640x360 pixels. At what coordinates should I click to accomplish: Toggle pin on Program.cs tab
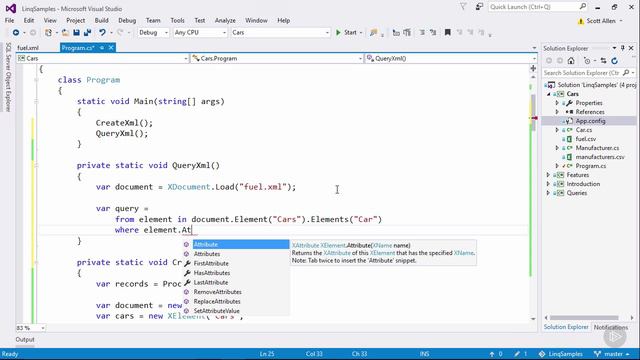click(102, 48)
